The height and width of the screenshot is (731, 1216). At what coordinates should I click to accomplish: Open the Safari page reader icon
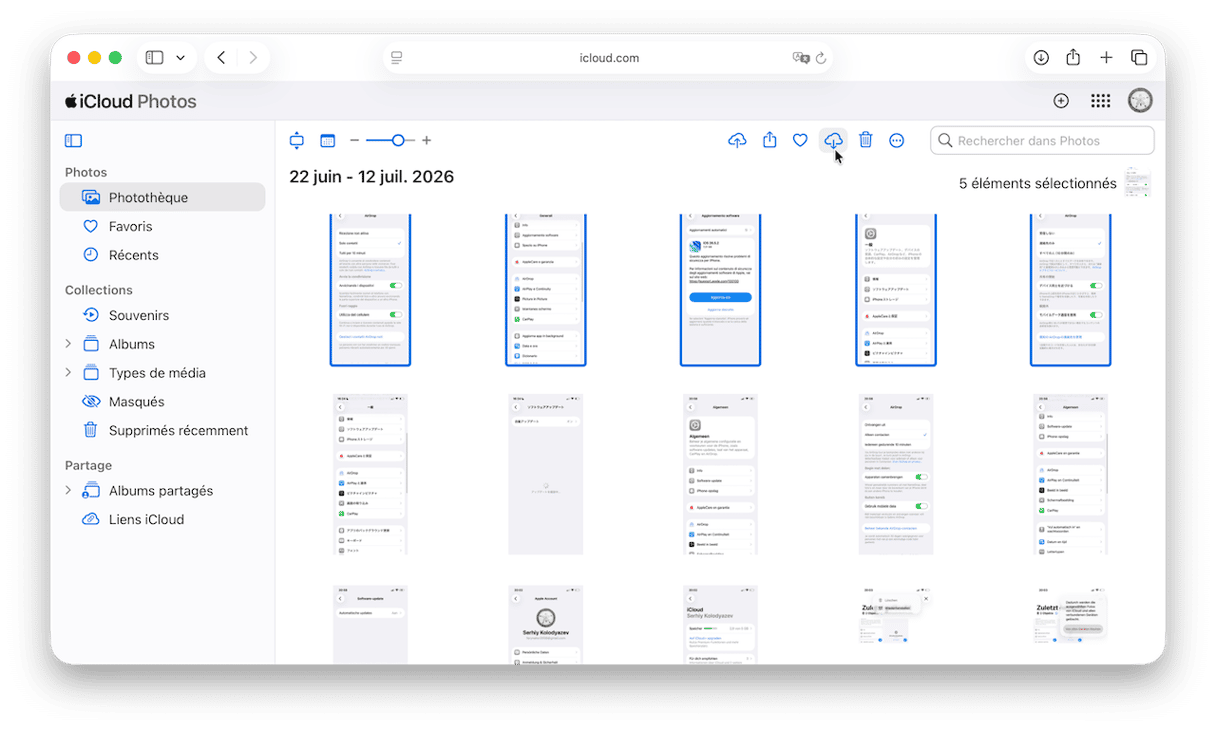[x=397, y=58]
